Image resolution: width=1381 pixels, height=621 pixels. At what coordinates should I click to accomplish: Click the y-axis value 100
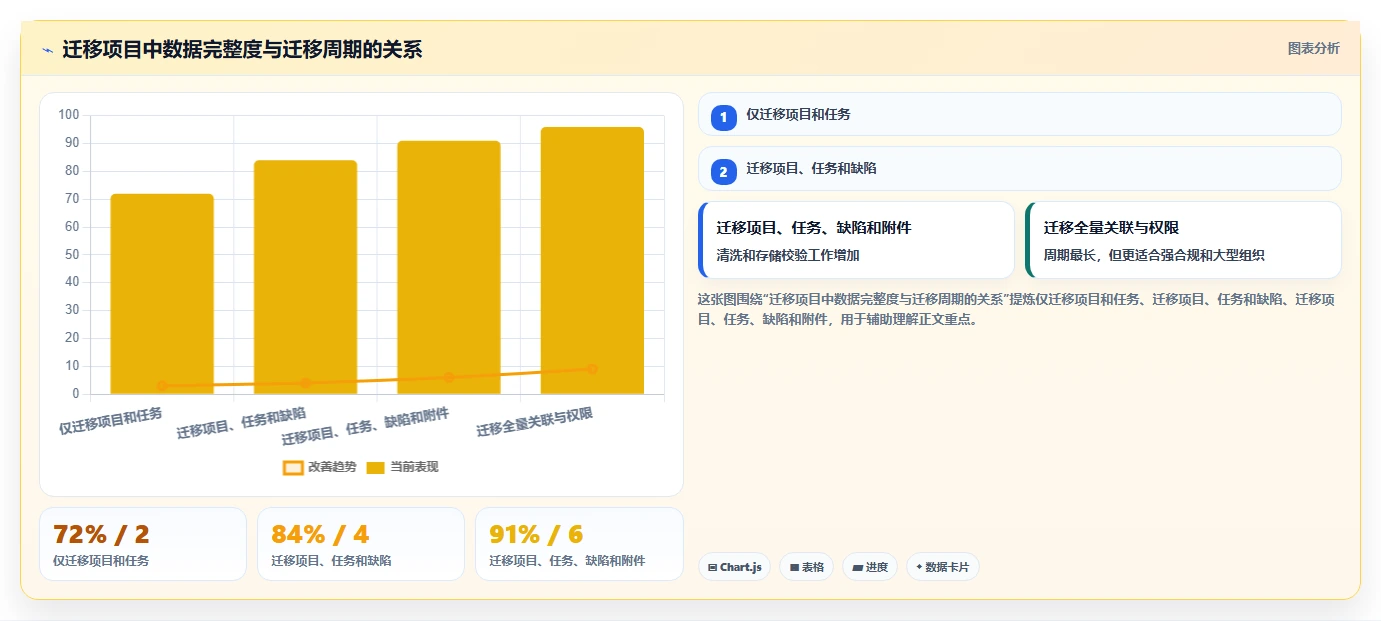coord(69,115)
